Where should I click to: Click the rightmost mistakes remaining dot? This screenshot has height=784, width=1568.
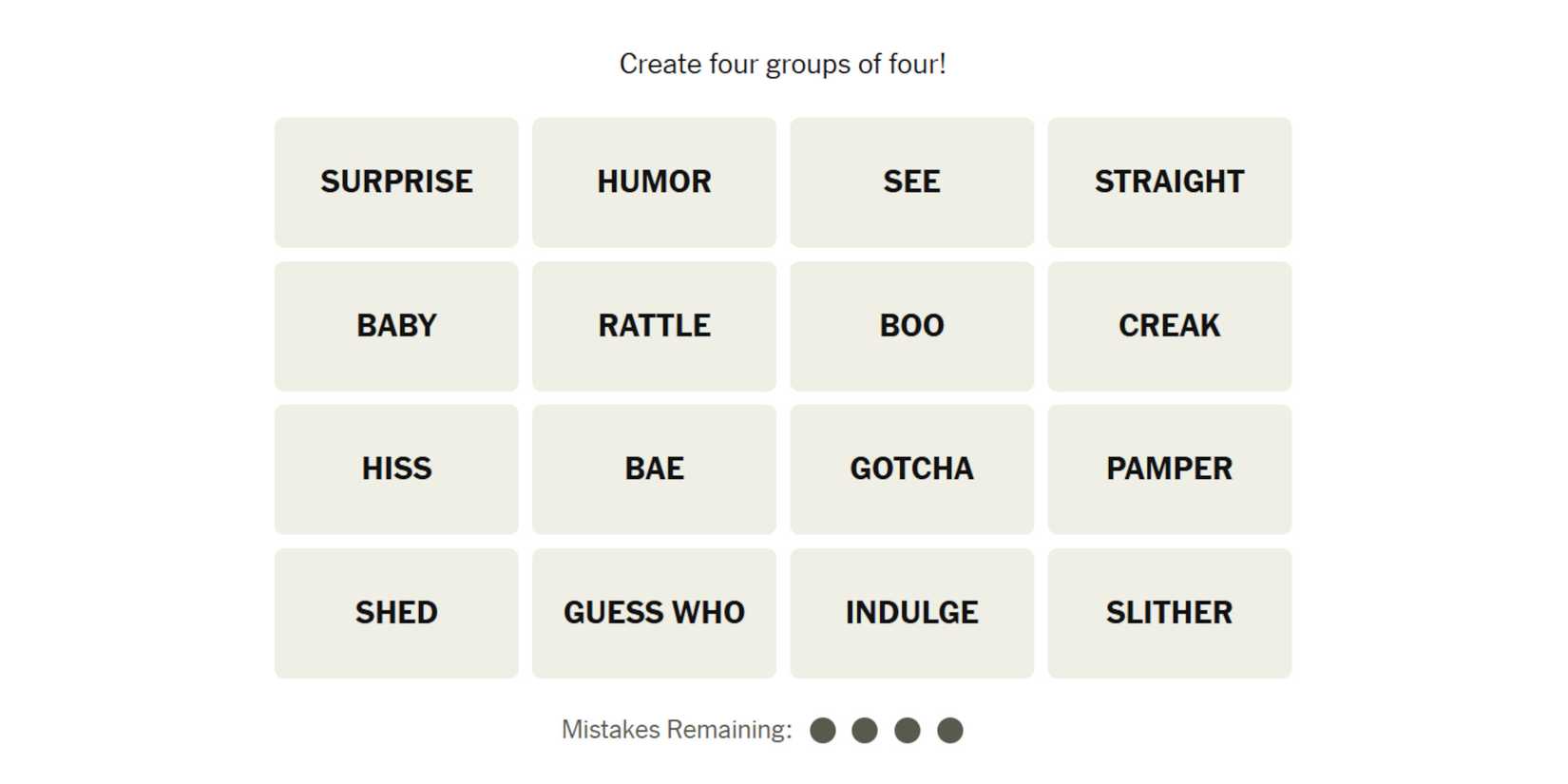coord(950,730)
